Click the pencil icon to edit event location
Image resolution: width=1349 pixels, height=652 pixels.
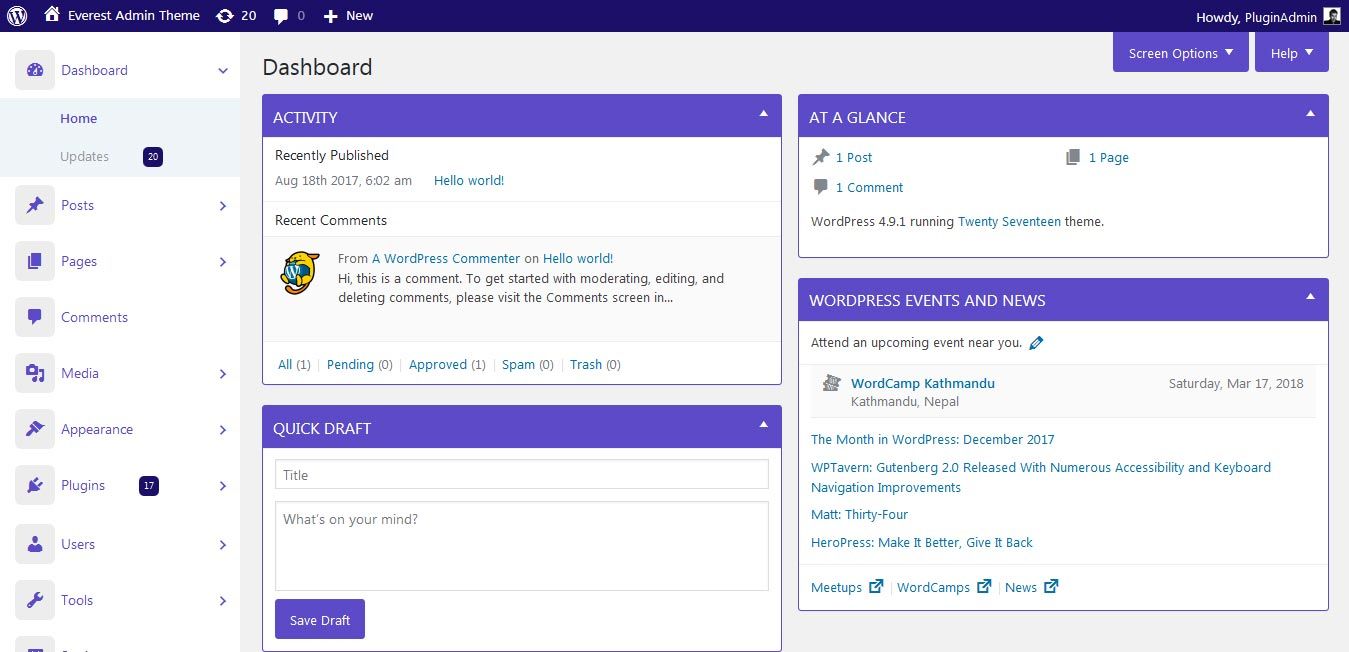click(x=1036, y=343)
